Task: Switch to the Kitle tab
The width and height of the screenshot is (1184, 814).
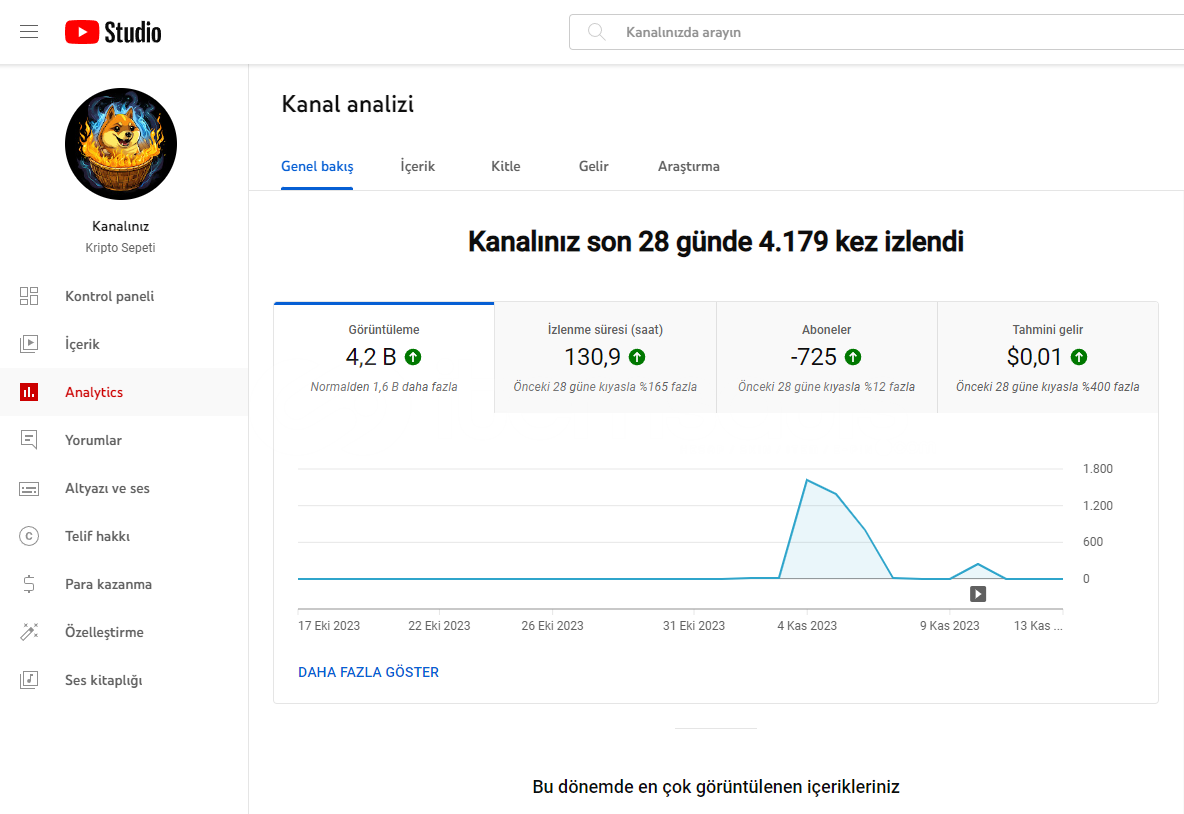Action: [505, 166]
